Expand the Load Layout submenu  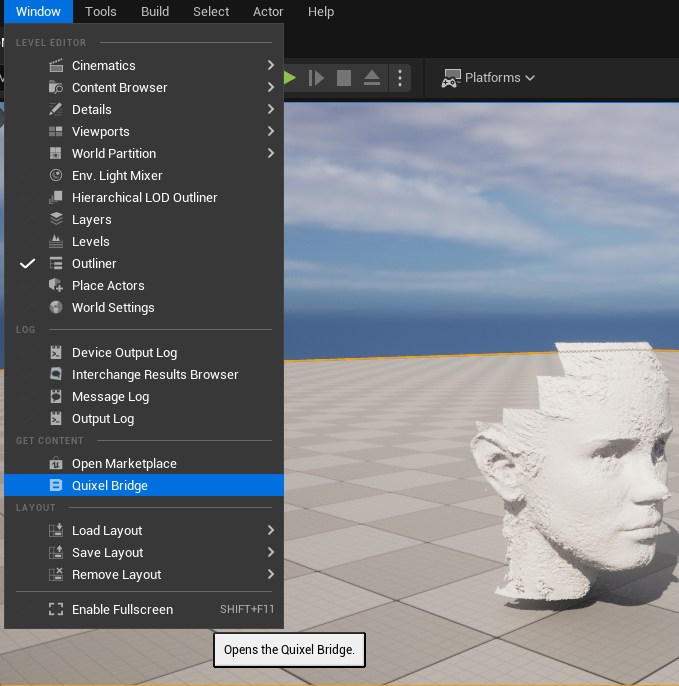107,531
